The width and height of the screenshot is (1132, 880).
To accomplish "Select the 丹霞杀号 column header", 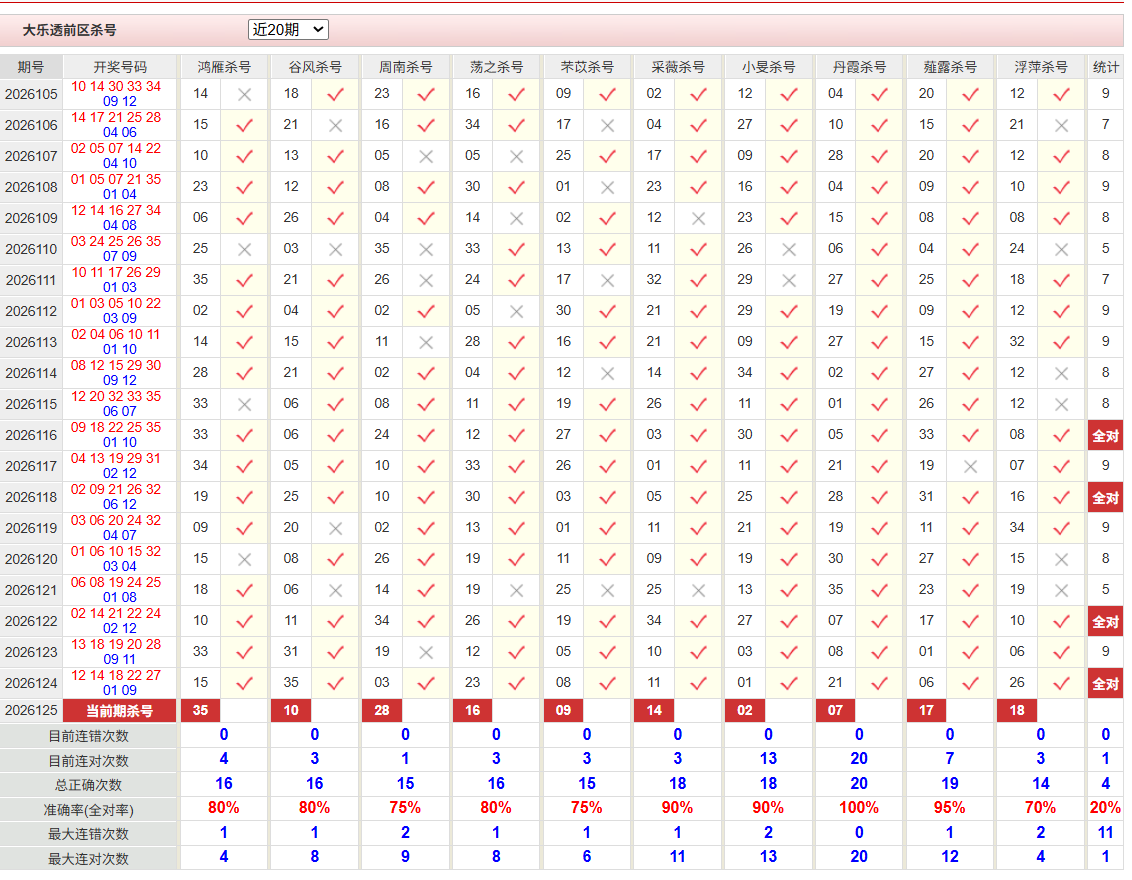I will click(858, 67).
